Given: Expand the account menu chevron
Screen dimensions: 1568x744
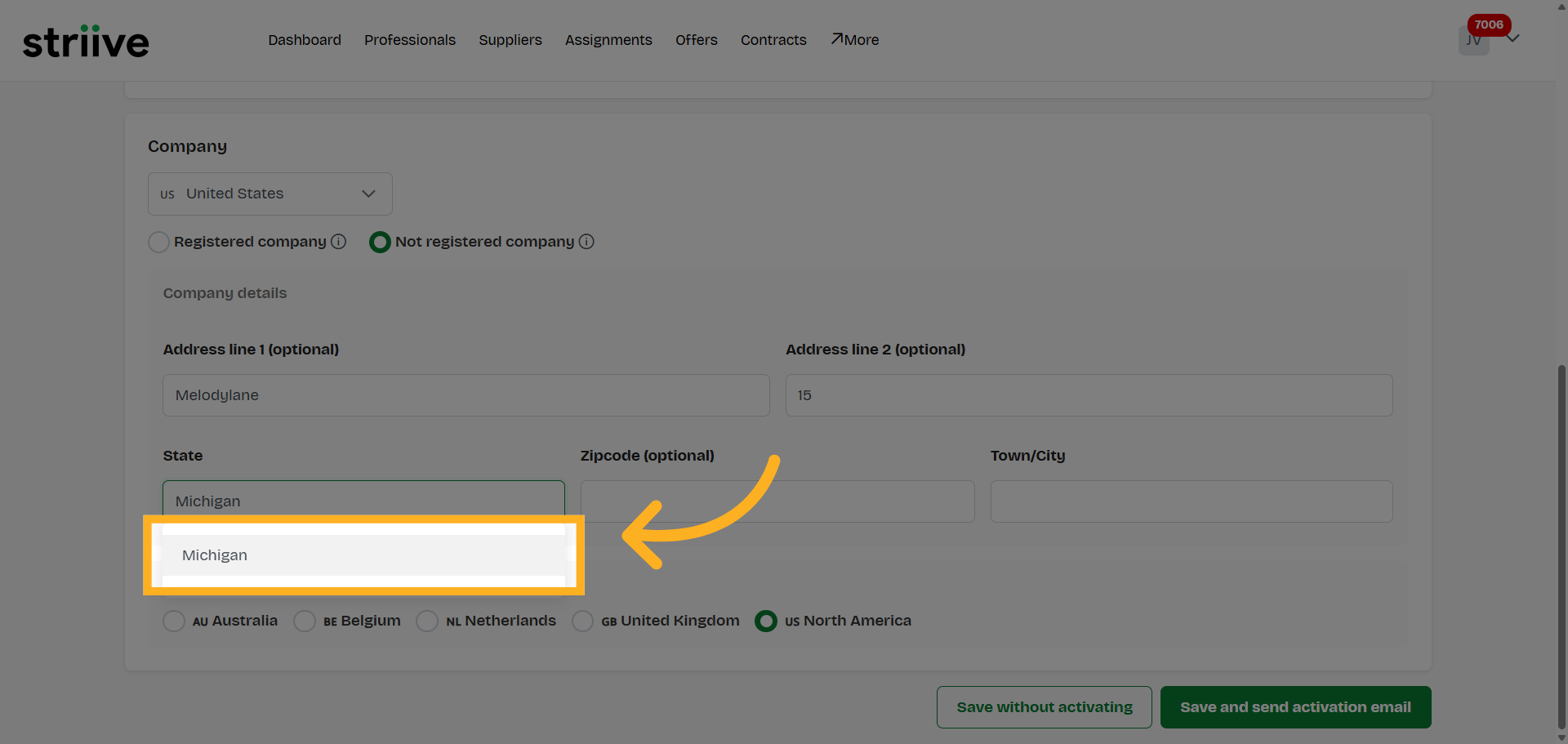Looking at the screenshot, I should click(x=1513, y=38).
